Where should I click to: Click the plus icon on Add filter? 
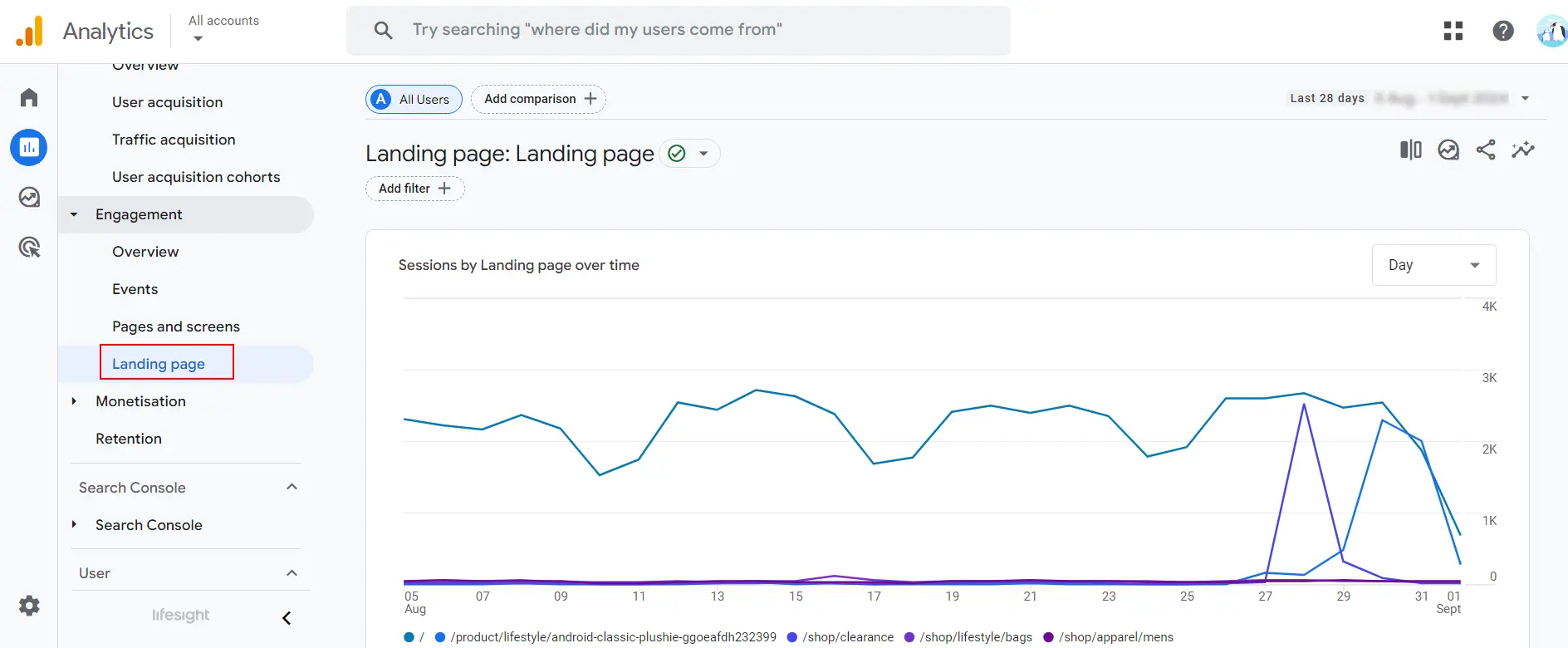click(x=444, y=189)
